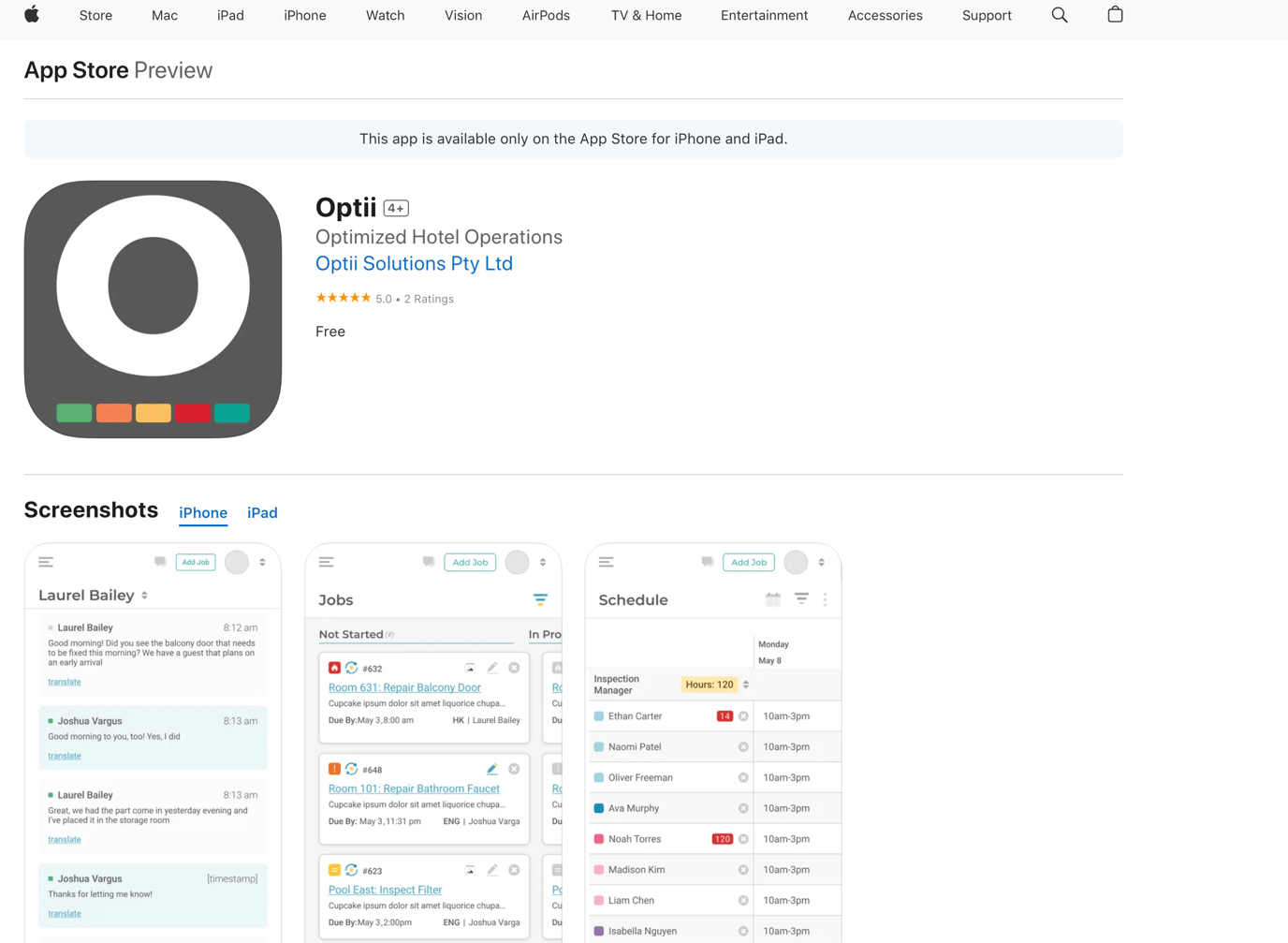This screenshot has height=943, width=1288.
Task: Select the iPhone screenshots tab
Action: pos(203,512)
